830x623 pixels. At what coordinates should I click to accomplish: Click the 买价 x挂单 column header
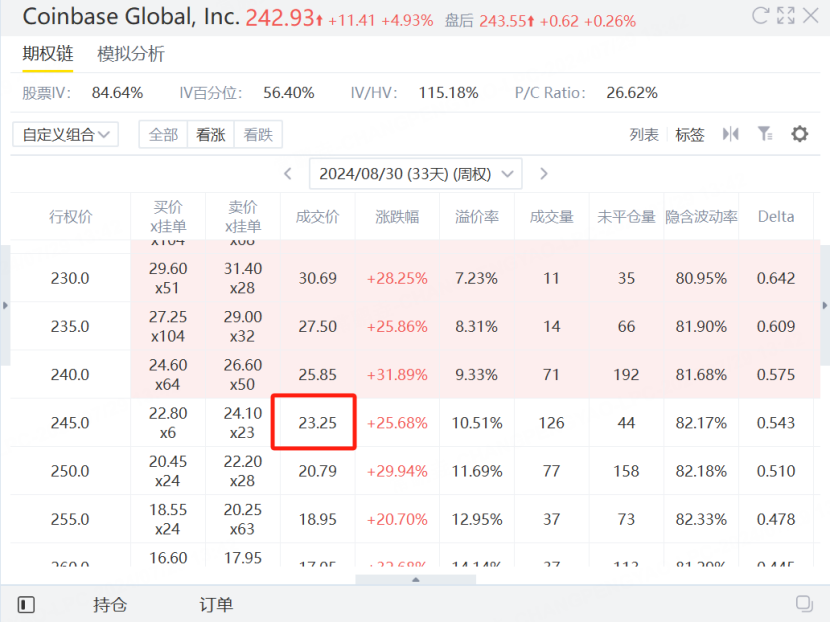click(168, 216)
